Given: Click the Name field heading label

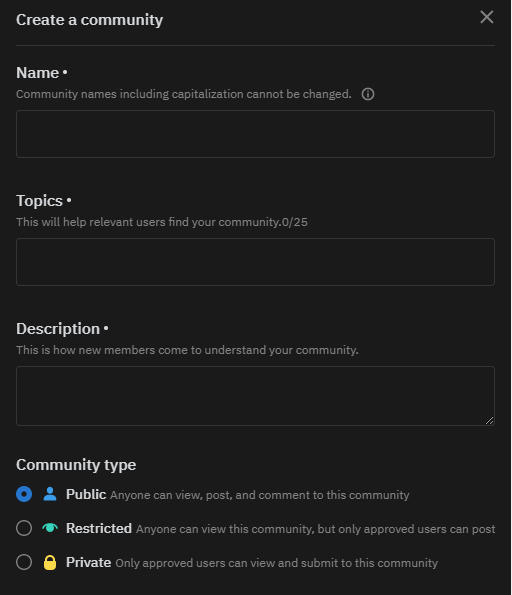Looking at the screenshot, I should [x=38, y=73].
